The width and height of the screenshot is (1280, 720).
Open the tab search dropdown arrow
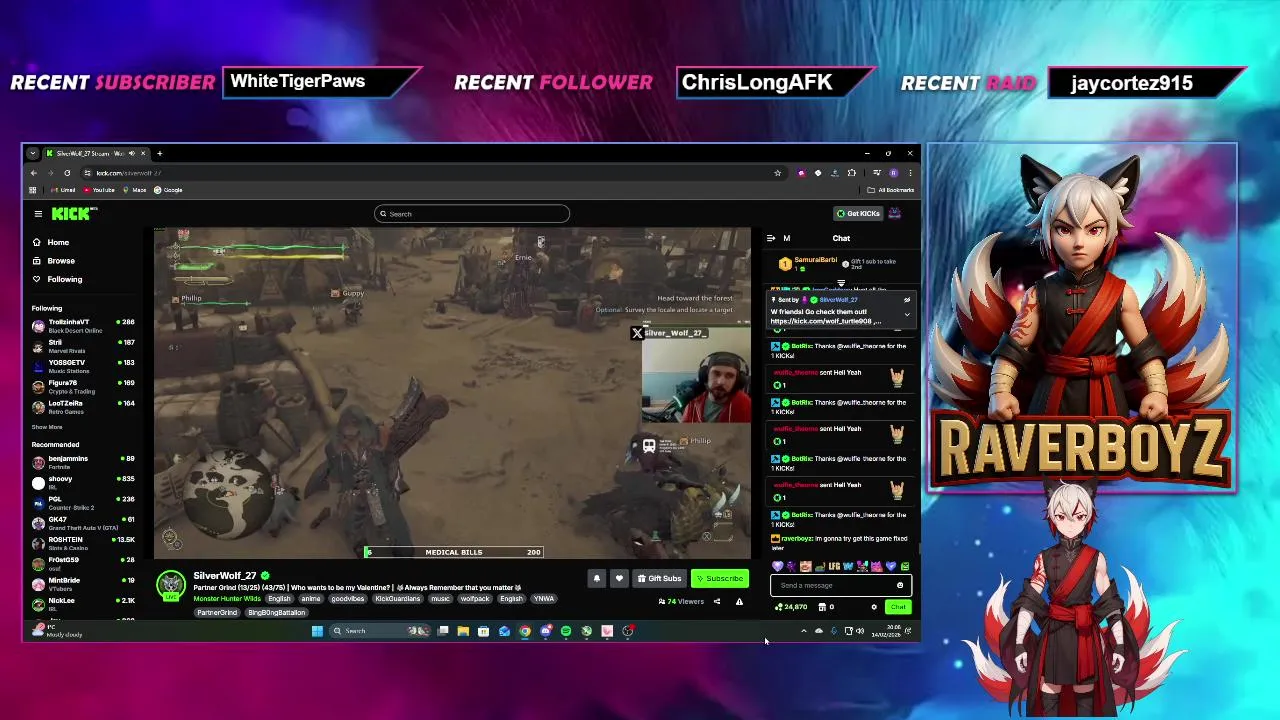pos(33,153)
